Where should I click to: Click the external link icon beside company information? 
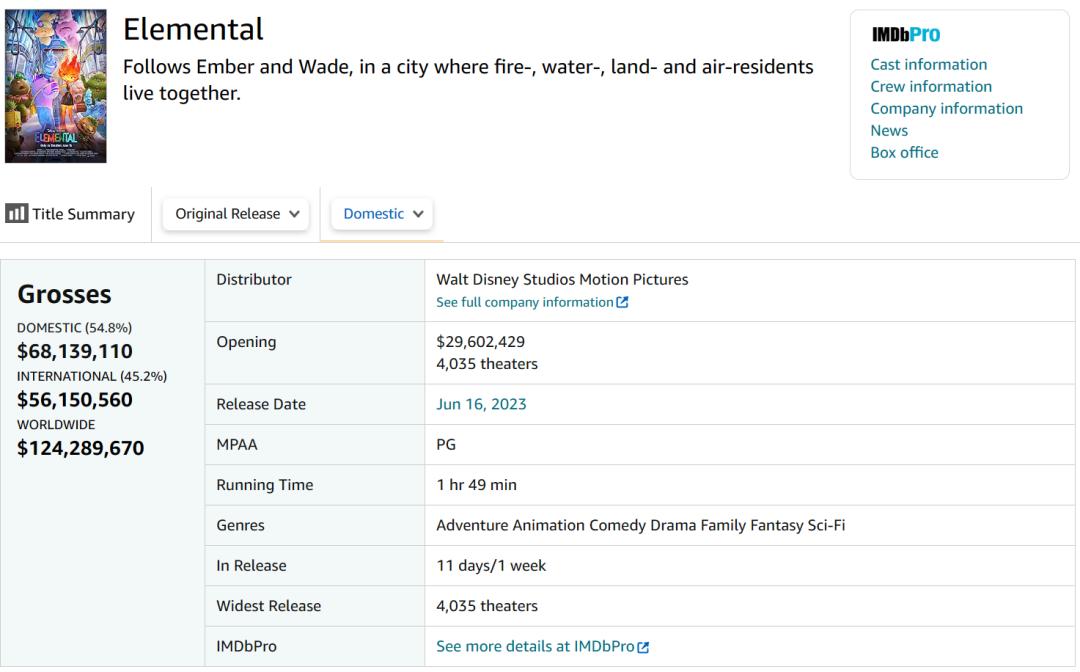(623, 302)
